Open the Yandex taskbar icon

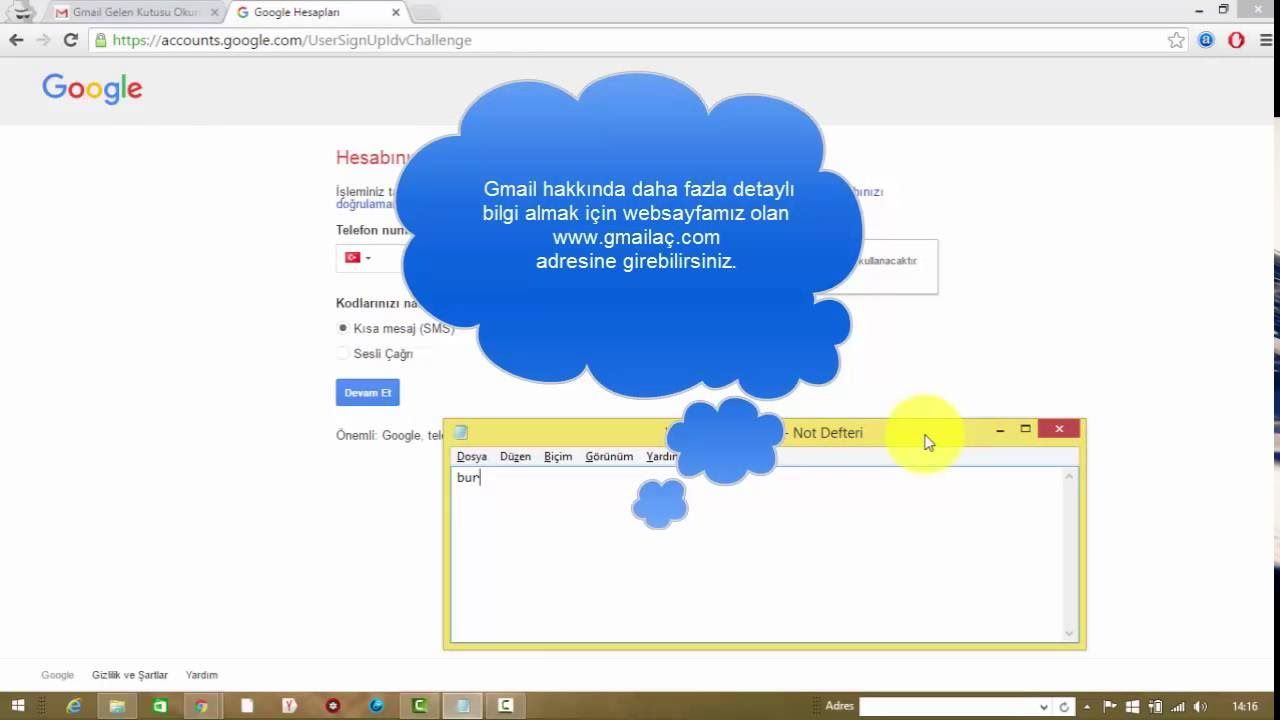pyautogui.click(x=290, y=706)
